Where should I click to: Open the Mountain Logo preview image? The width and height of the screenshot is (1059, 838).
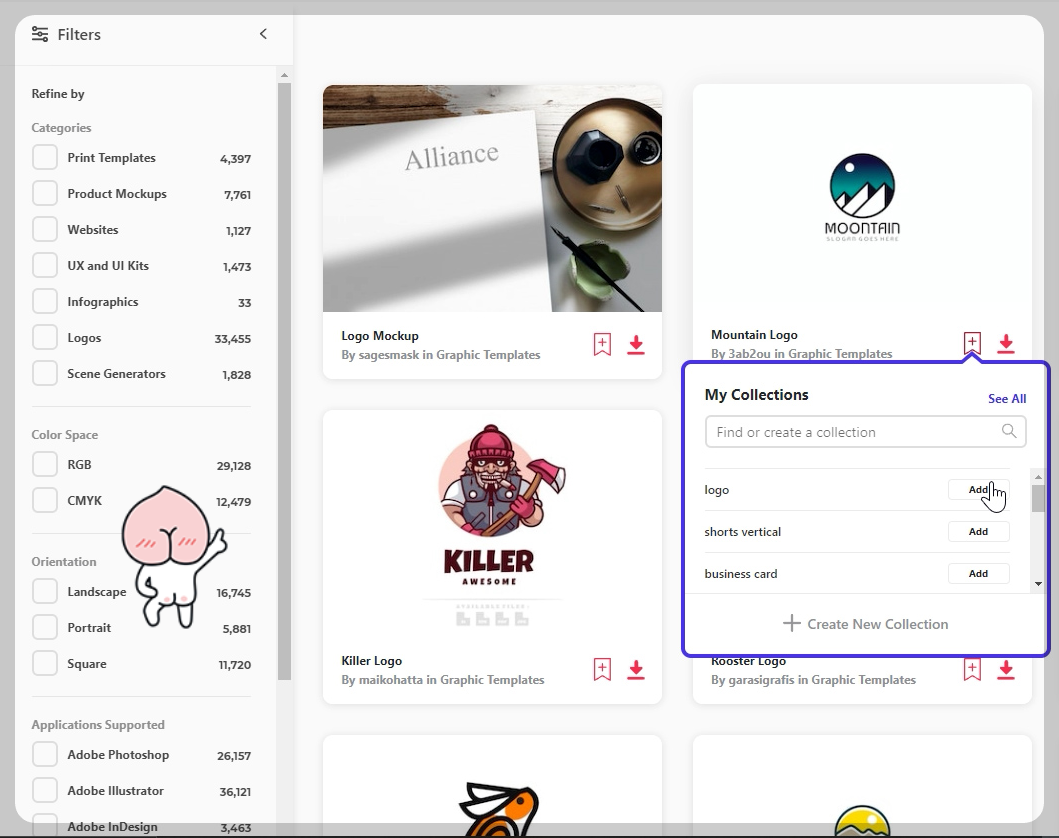tap(862, 199)
